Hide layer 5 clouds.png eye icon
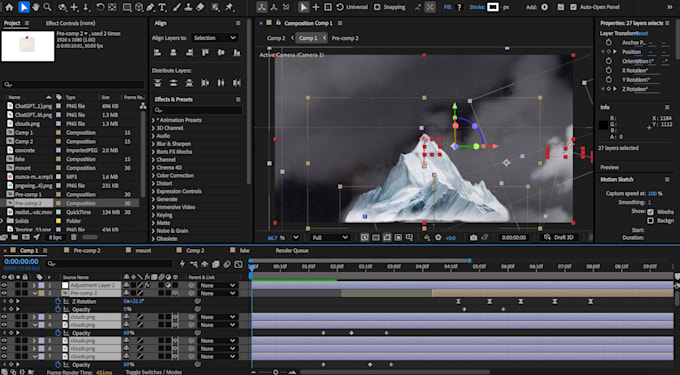This screenshot has width=680, height=375. (4, 341)
